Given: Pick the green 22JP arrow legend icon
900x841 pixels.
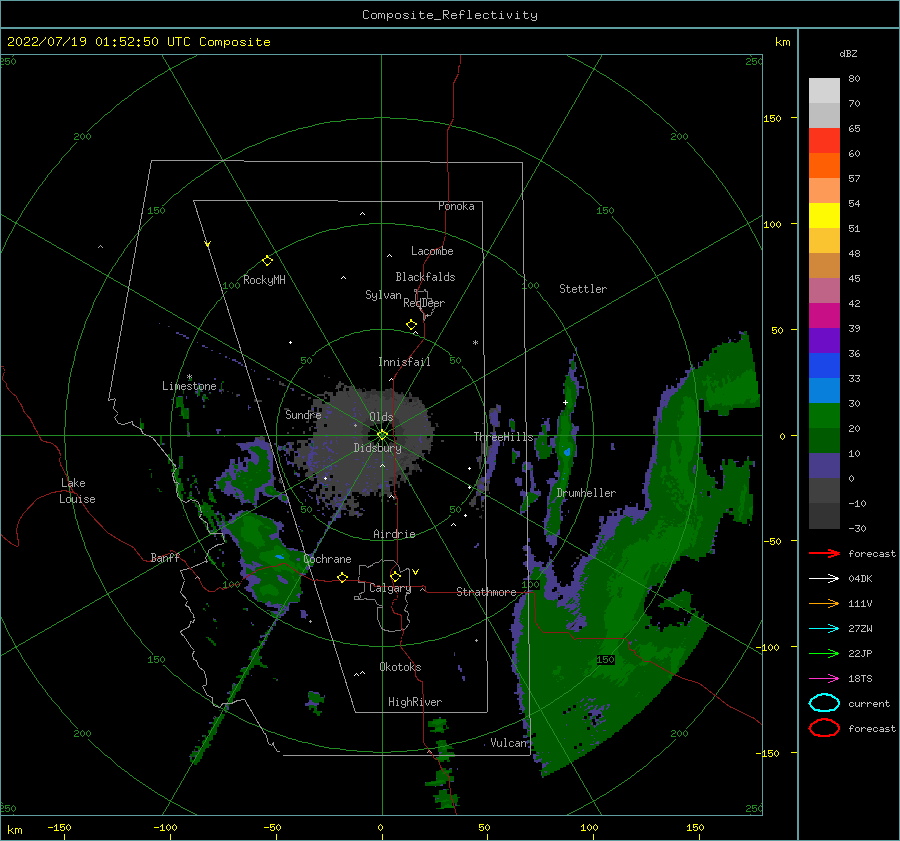Looking at the screenshot, I should (x=824, y=653).
